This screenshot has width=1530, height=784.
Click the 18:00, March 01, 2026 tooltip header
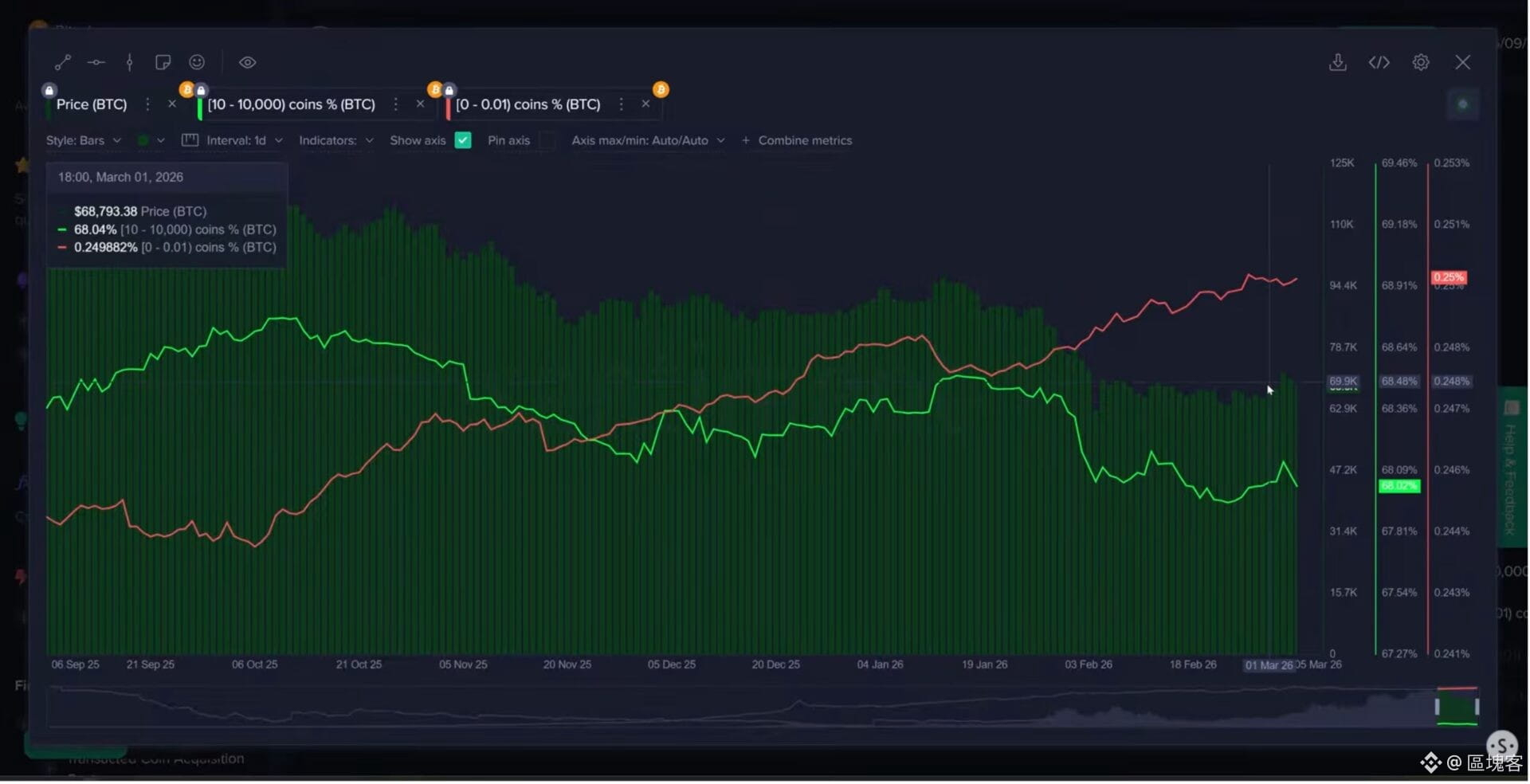120,177
